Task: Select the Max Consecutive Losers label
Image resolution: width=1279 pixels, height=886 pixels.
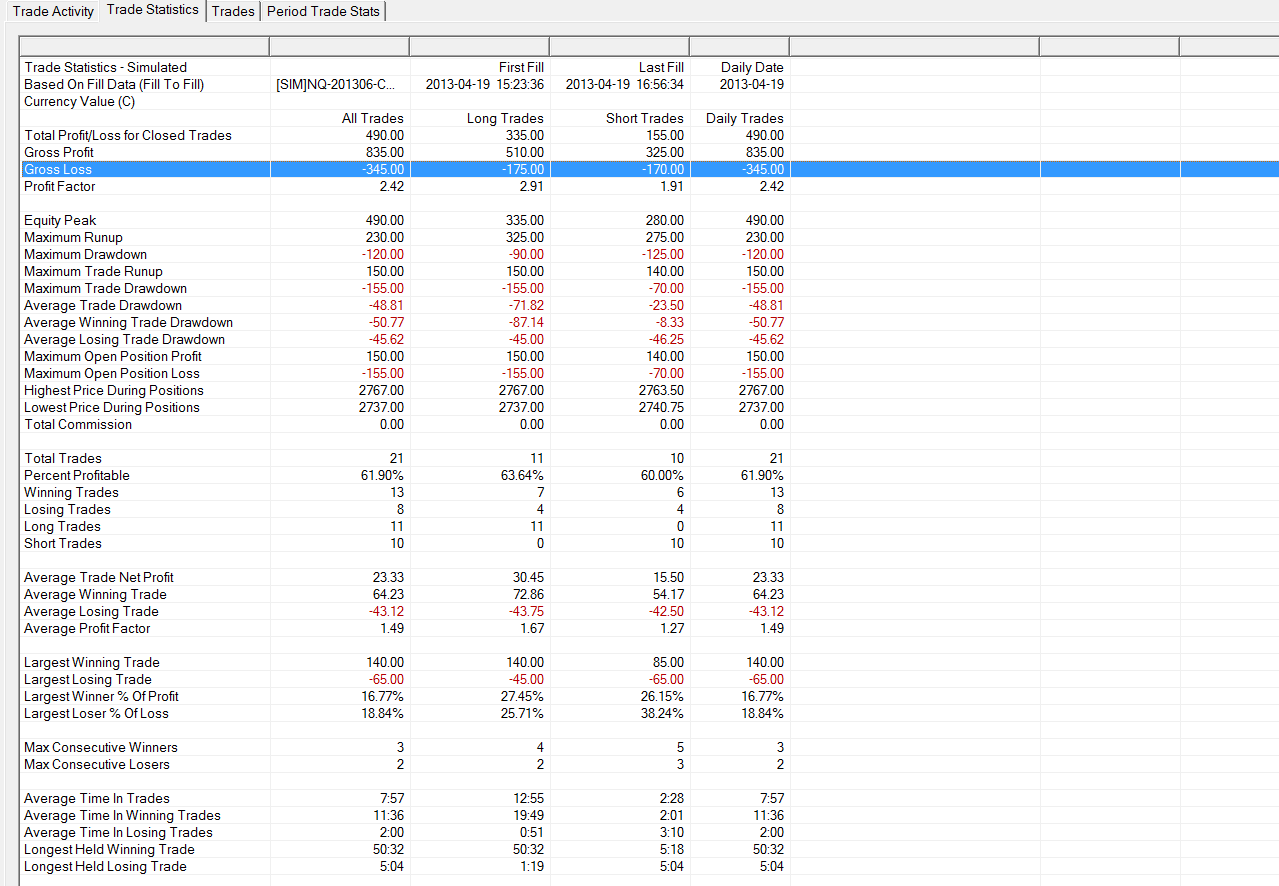Action: tap(97, 765)
